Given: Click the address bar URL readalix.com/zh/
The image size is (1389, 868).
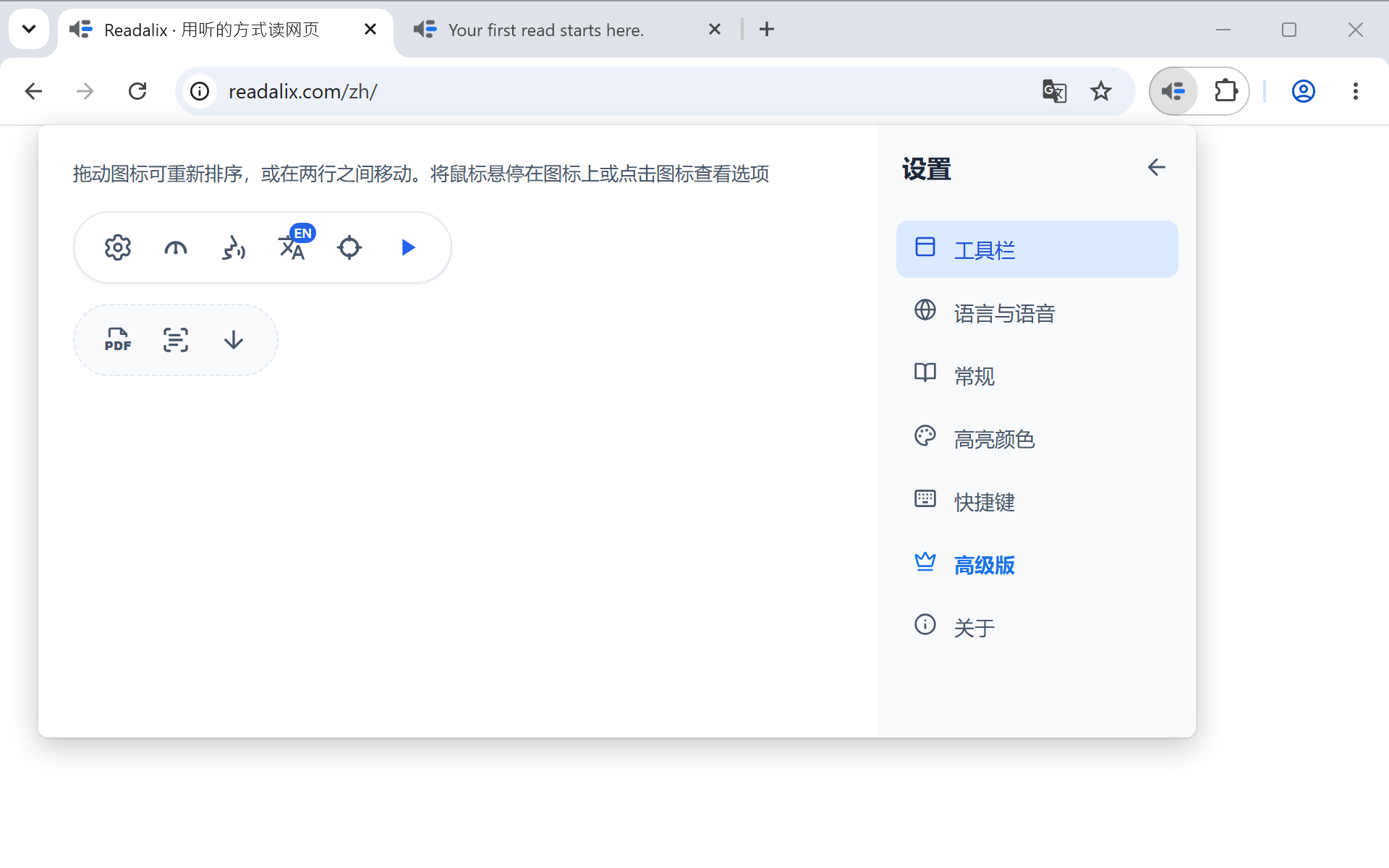Looking at the screenshot, I should point(302,92).
